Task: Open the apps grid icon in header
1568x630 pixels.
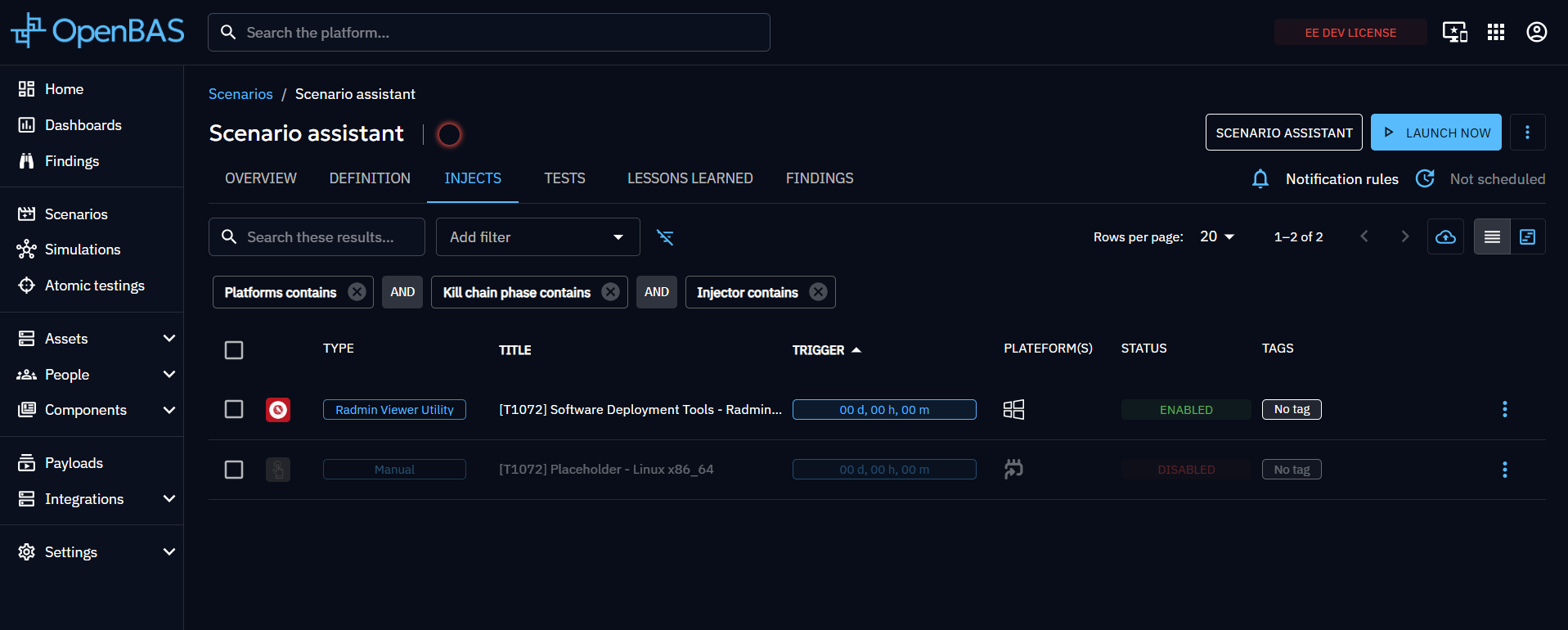Action: point(1496,32)
